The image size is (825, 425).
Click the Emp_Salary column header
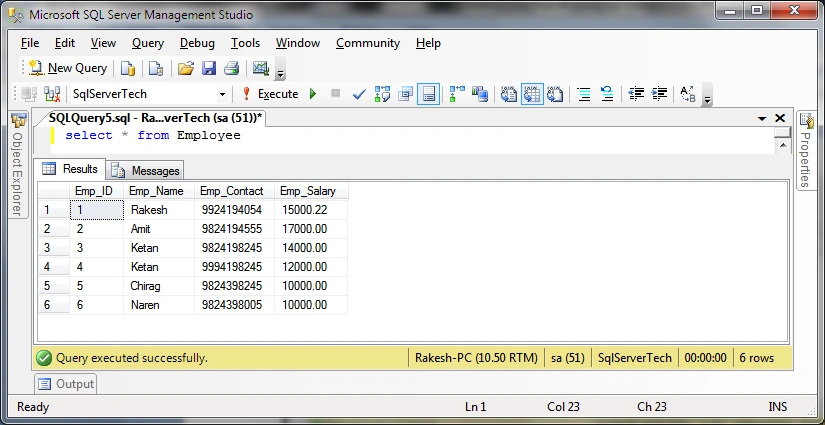pyautogui.click(x=308, y=191)
